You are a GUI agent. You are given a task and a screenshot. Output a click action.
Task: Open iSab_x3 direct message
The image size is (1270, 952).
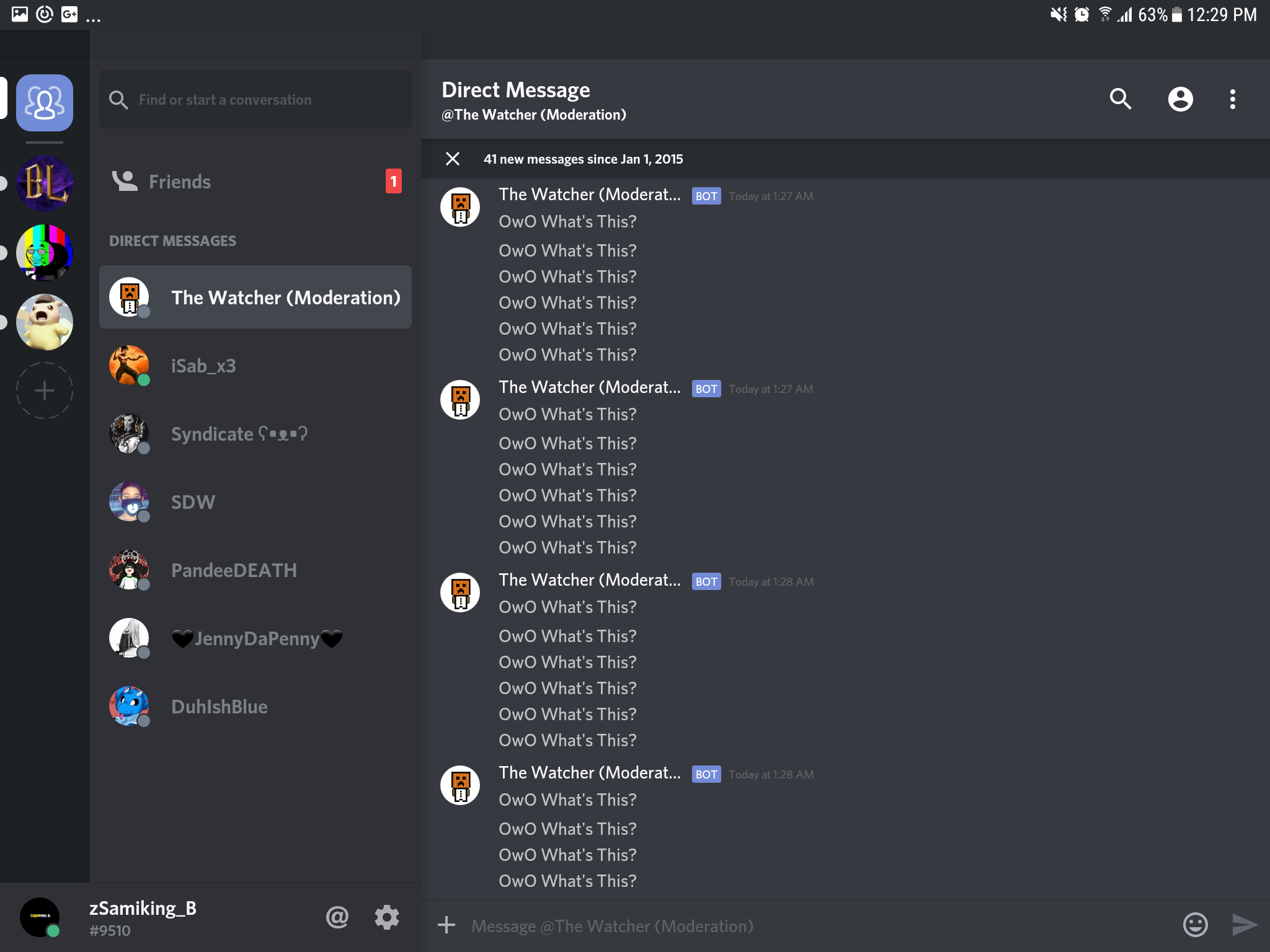pos(255,366)
